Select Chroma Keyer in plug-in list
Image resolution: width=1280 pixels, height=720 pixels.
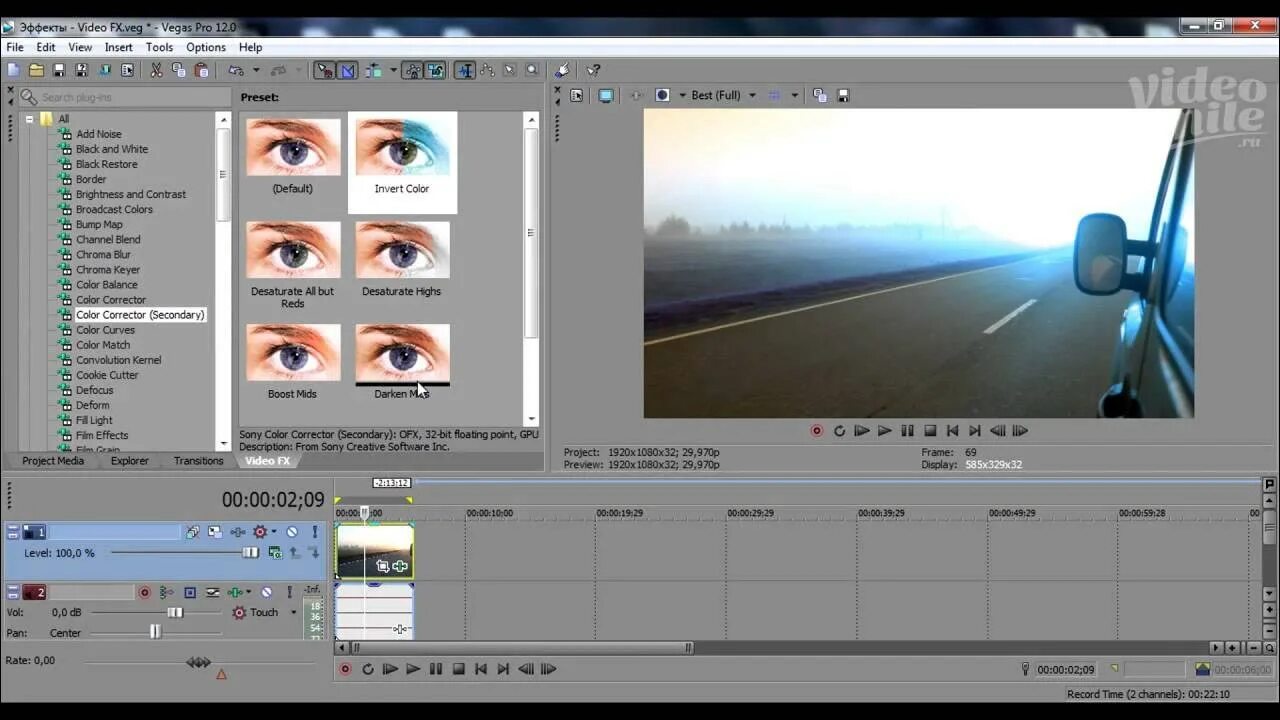[x=108, y=270]
